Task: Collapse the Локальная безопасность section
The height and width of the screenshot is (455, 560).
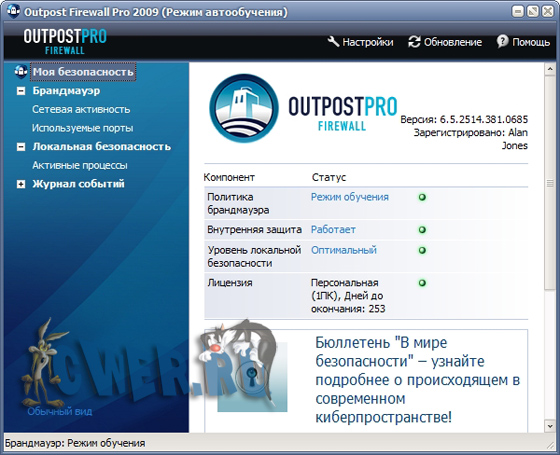Action: click(21, 147)
